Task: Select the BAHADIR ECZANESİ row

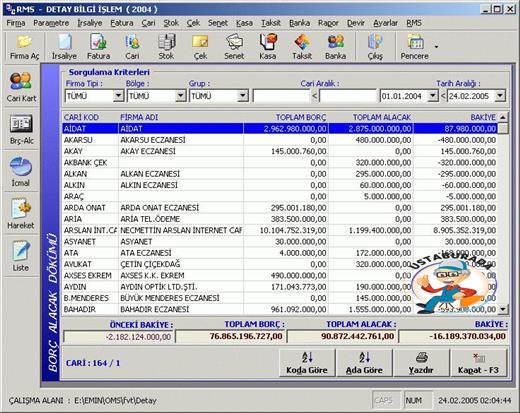Action: click(280, 309)
